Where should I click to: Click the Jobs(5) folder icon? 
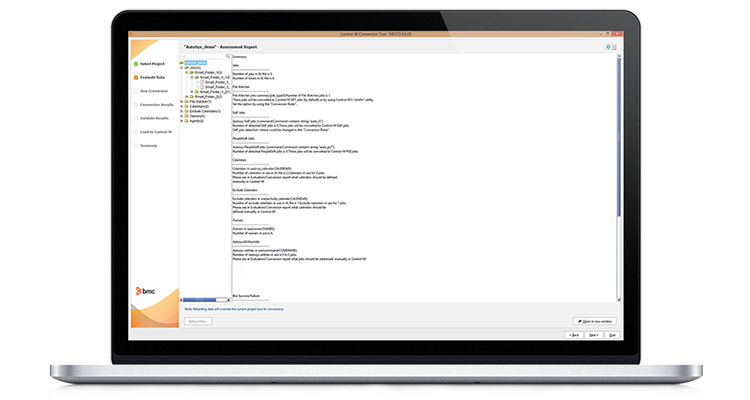tap(186, 67)
